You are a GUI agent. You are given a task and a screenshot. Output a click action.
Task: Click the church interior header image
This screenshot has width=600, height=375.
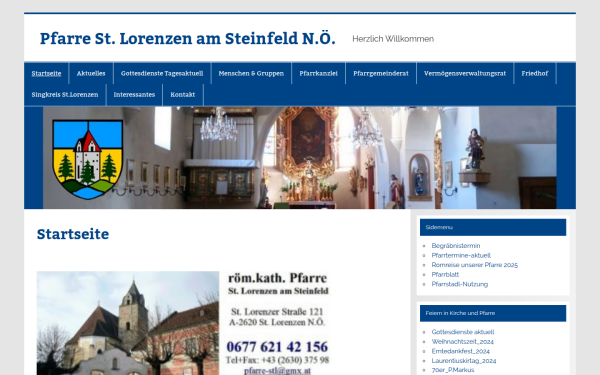tap(300, 158)
